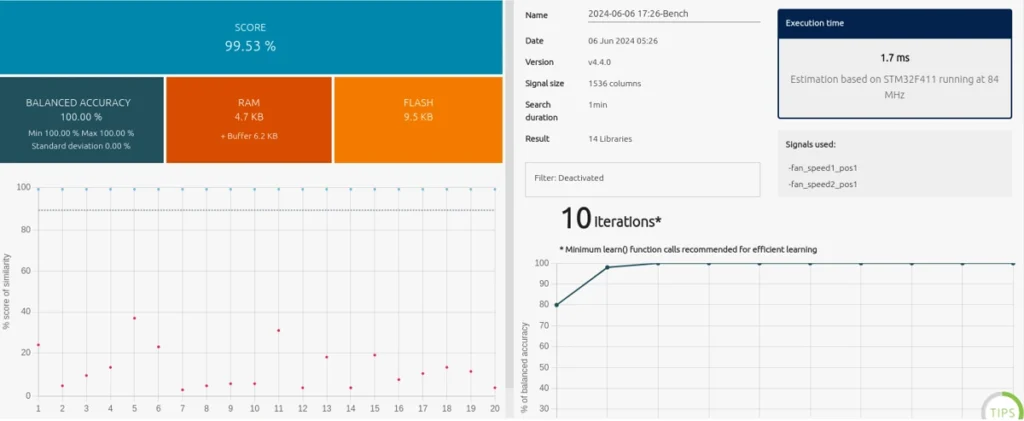Click the signal size '1536 columns' value

pyautogui.click(x=615, y=84)
